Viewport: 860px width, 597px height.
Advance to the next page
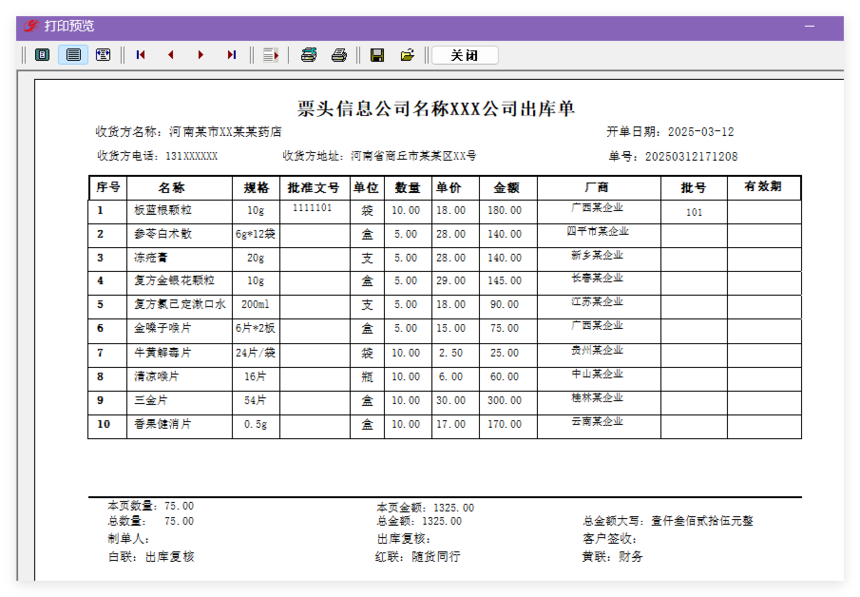coord(201,55)
